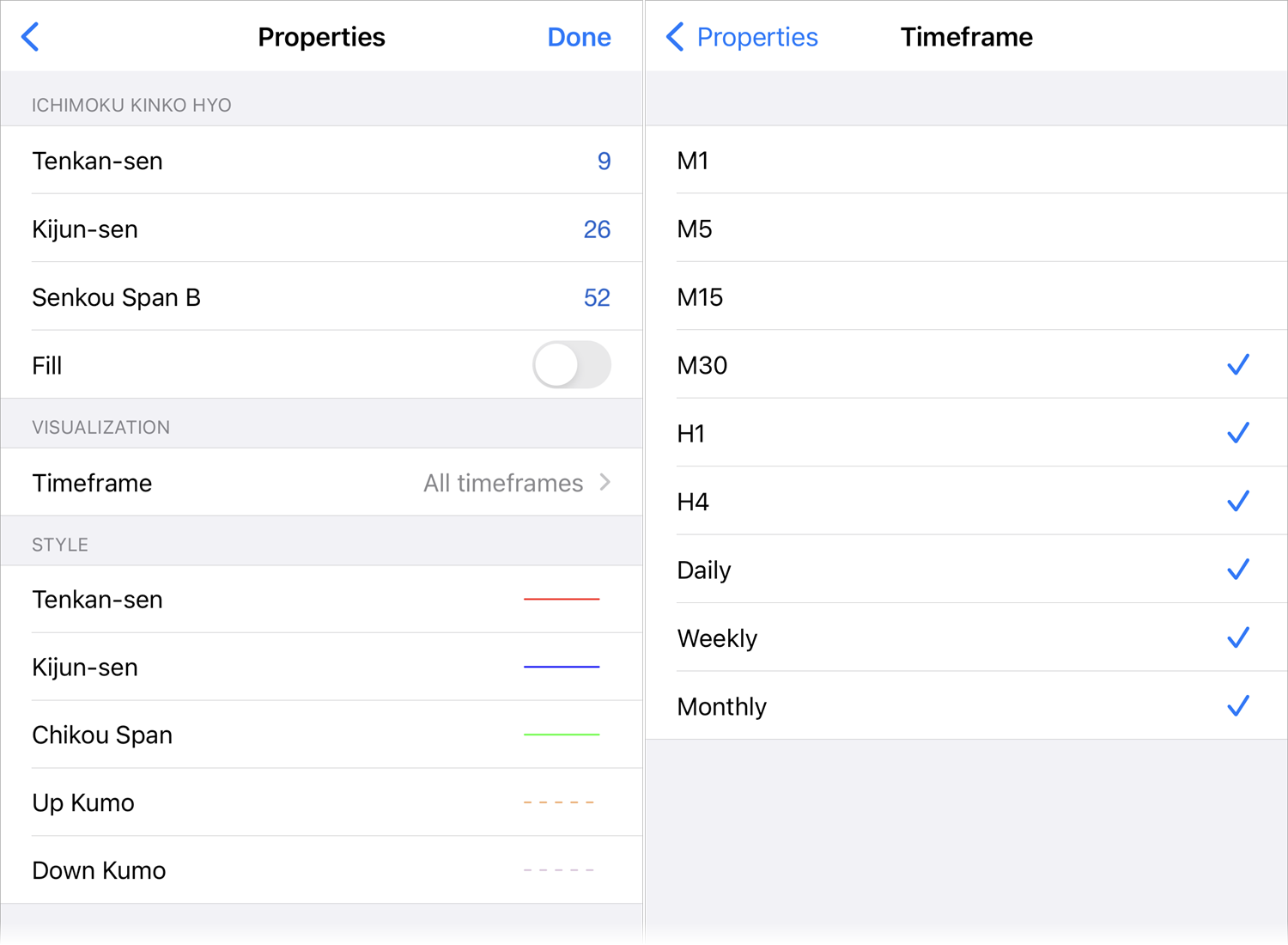This screenshot has height=945, width=1288.
Task: Tap the back arrow on the Properties screen
Action: click(x=31, y=36)
